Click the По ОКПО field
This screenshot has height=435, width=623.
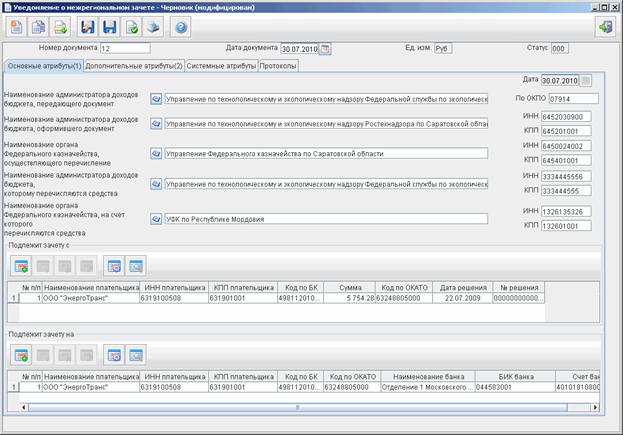pyautogui.click(x=573, y=99)
